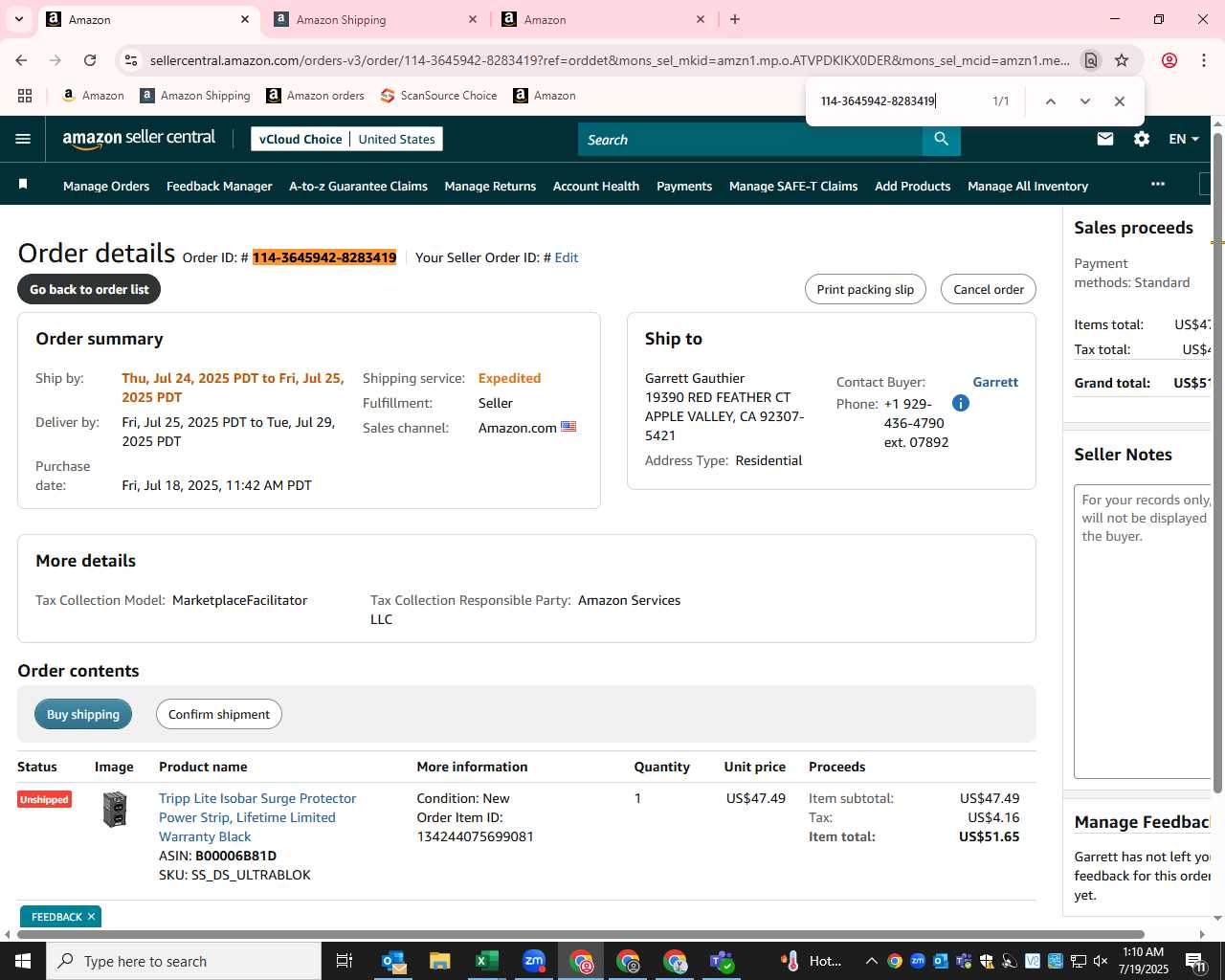1225x980 pixels.
Task: Click the vCloud Choice United States selector
Action: pyautogui.click(x=346, y=139)
